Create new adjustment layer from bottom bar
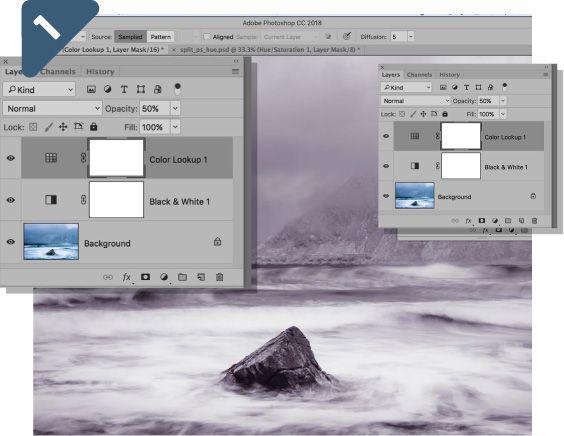Viewport: 564px width, 436px height. pyautogui.click(x=164, y=277)
